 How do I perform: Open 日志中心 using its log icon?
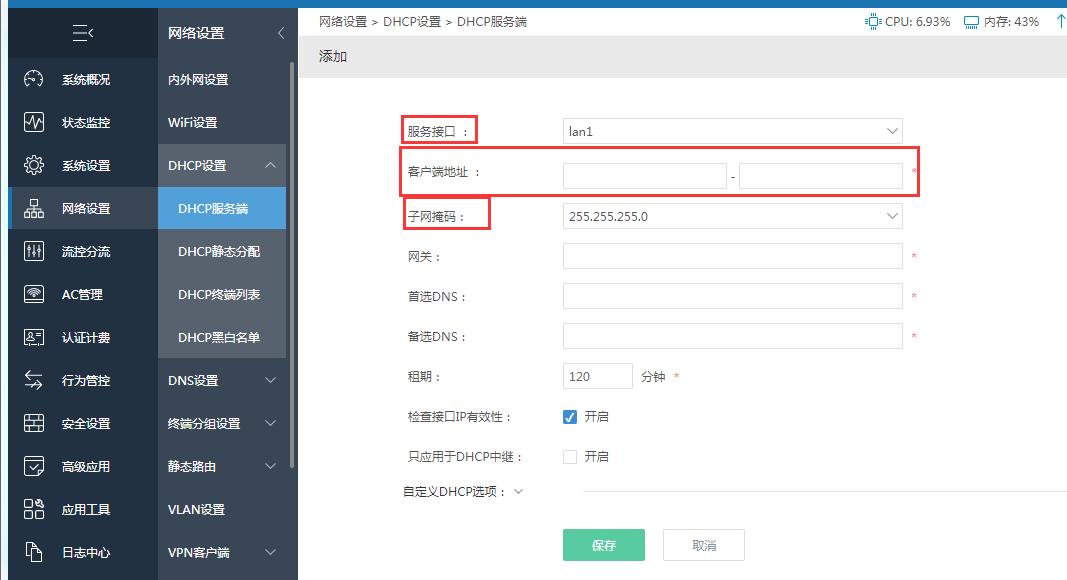pos(31,552)
